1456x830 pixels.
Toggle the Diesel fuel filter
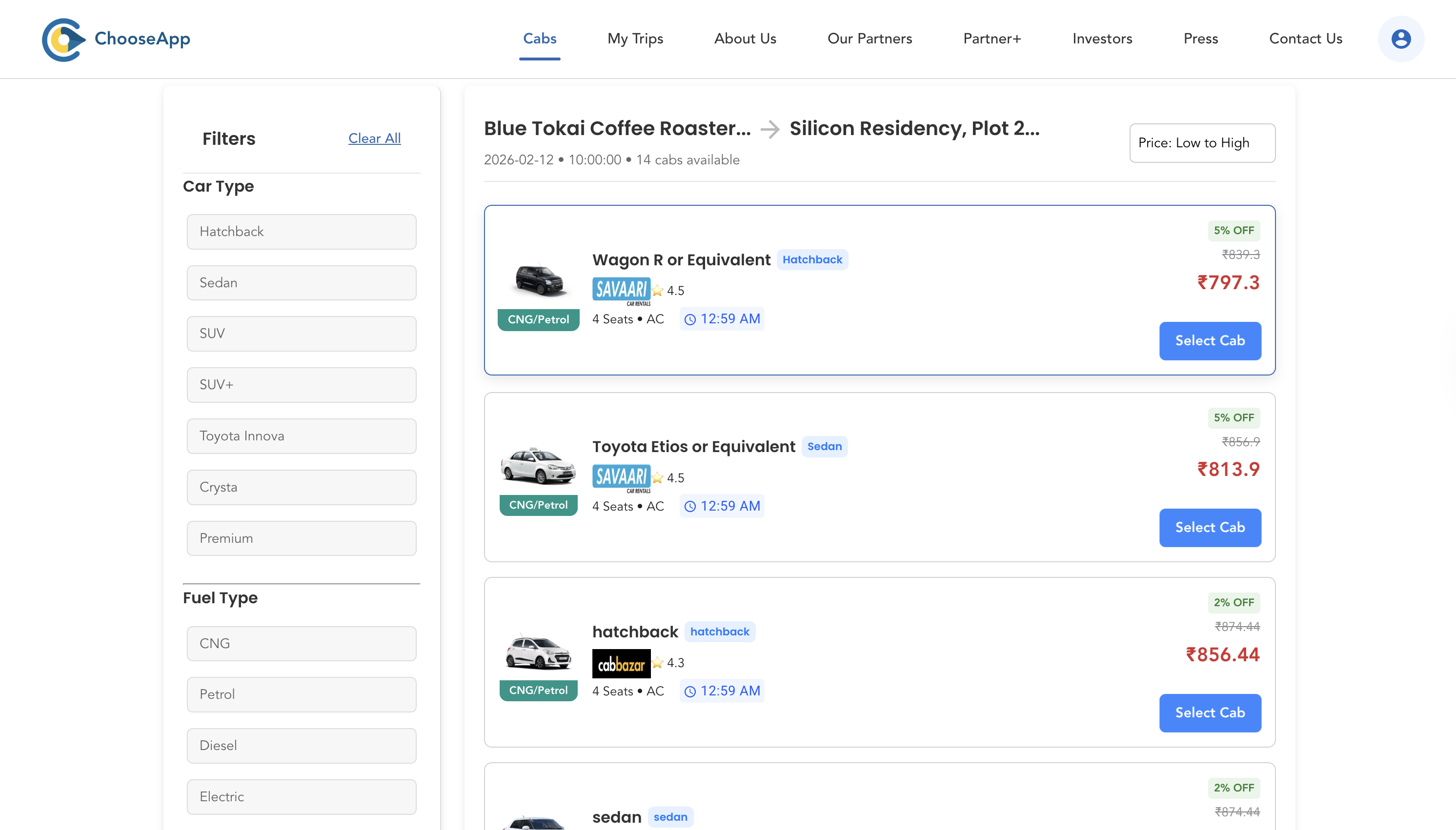[x=301, y=746]
